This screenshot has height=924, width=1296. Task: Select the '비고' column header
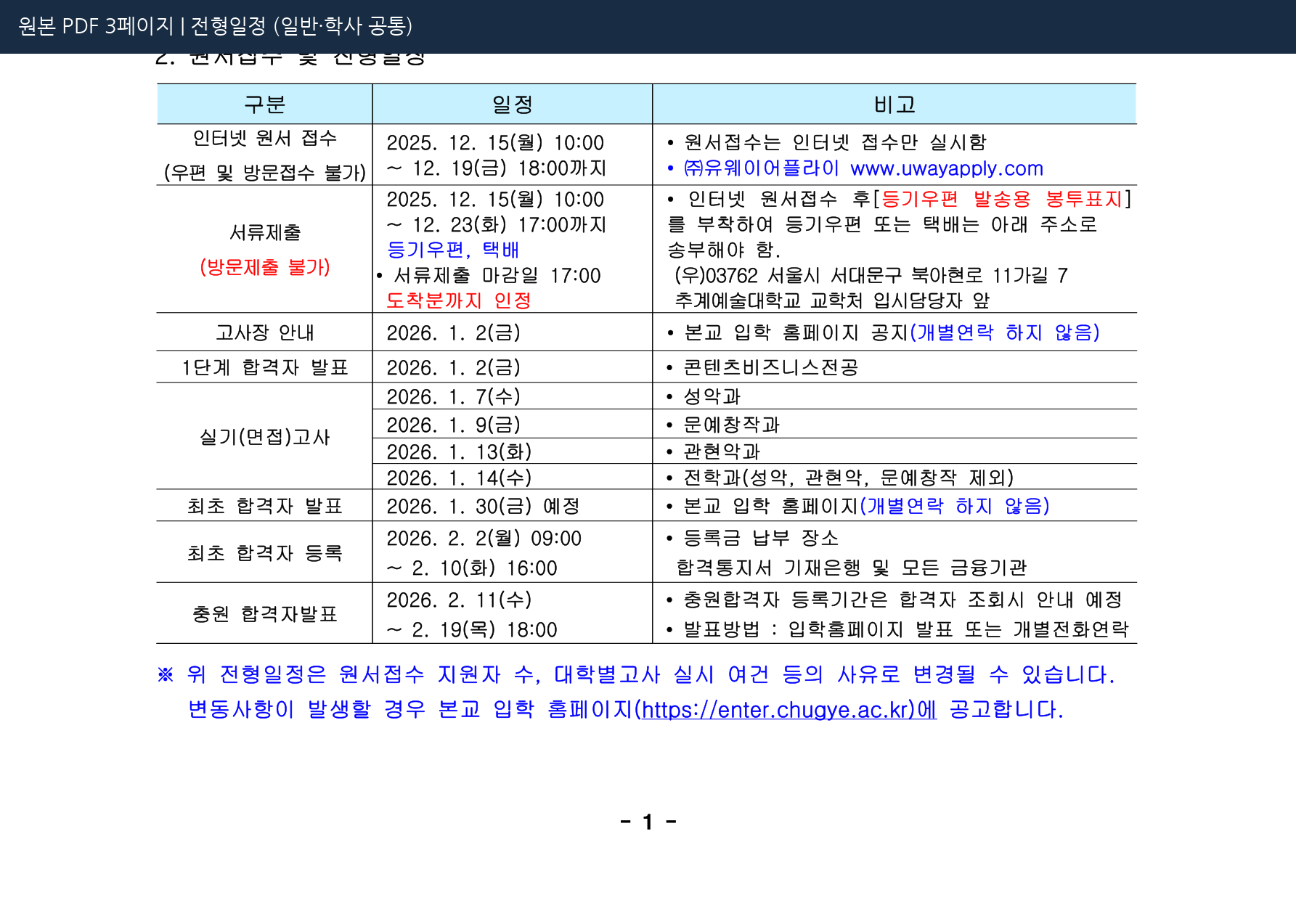[x=894, y=104]
